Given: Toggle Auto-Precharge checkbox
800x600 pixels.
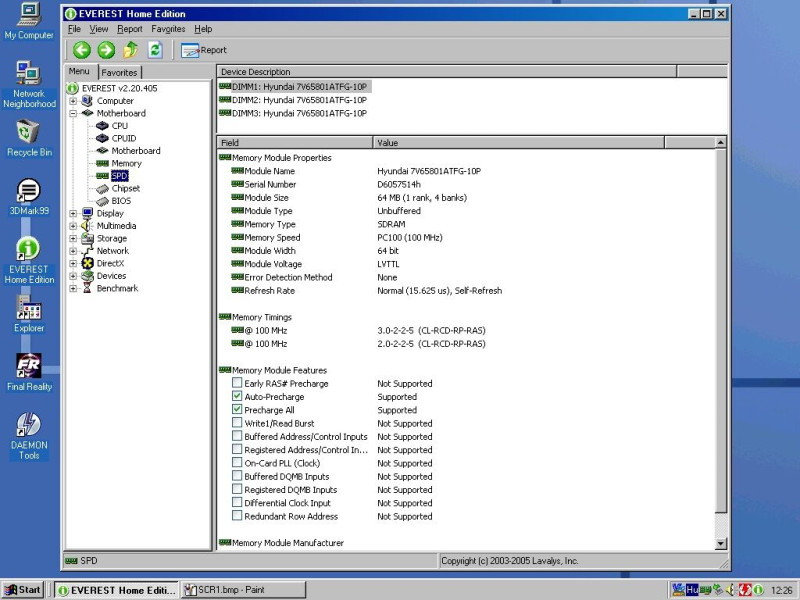Looking at the screenshot, I should 237,396.
